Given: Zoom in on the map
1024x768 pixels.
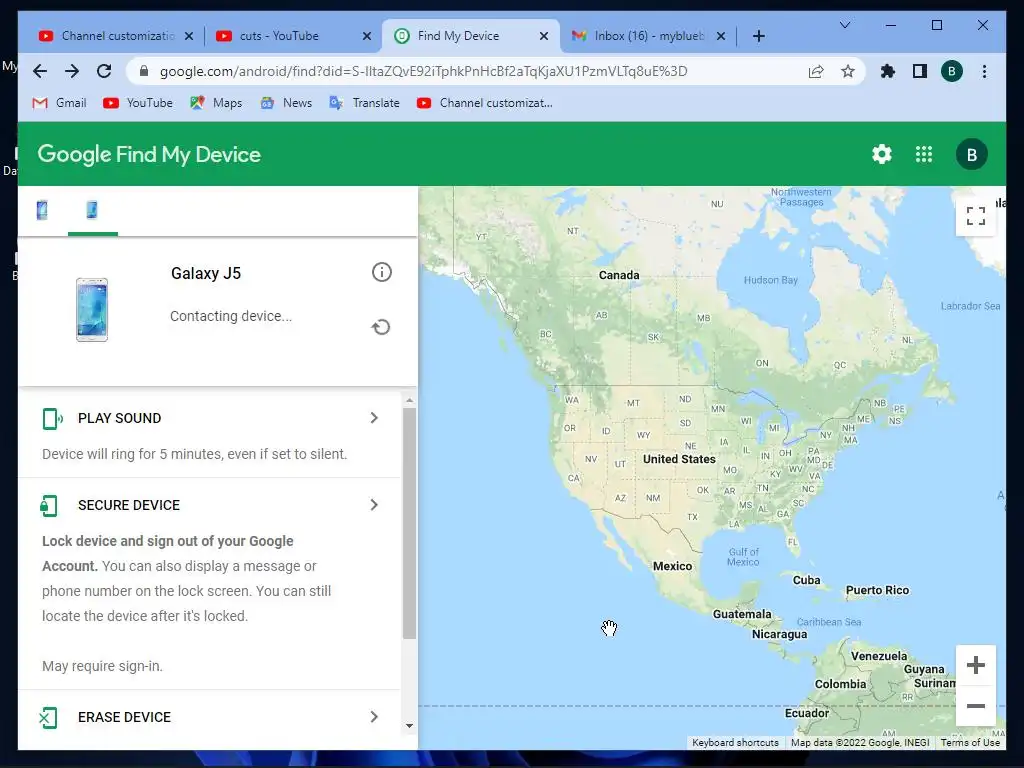Looking at the screenshot, I should coord(976,665).
